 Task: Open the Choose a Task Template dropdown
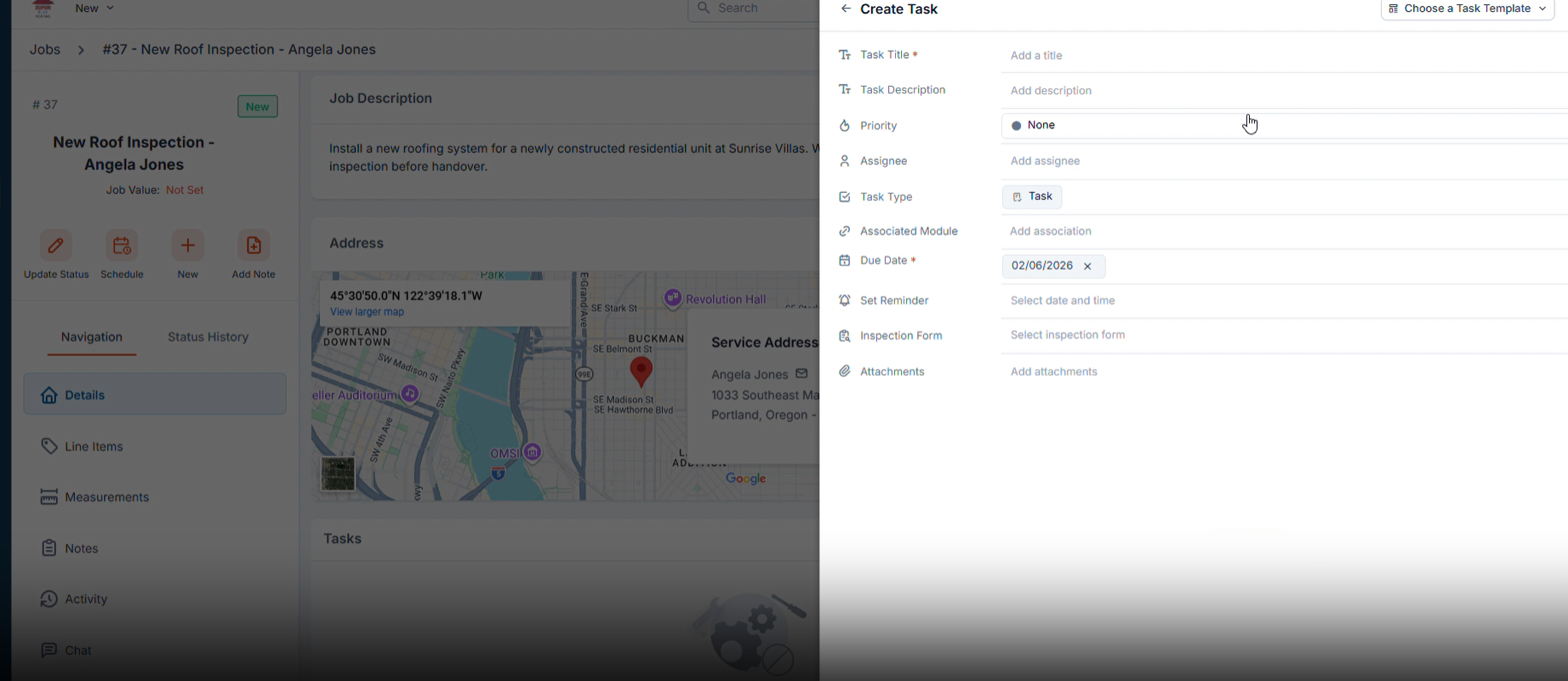[1468, 9]
